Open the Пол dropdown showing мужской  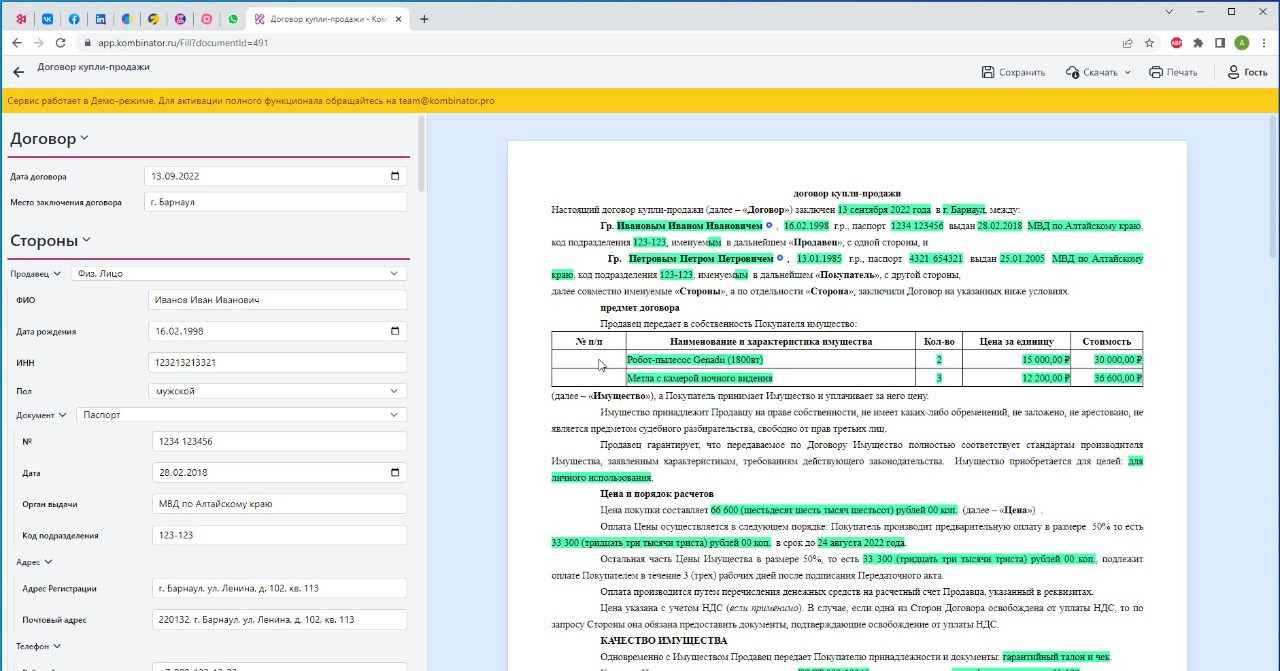[276, 391]
